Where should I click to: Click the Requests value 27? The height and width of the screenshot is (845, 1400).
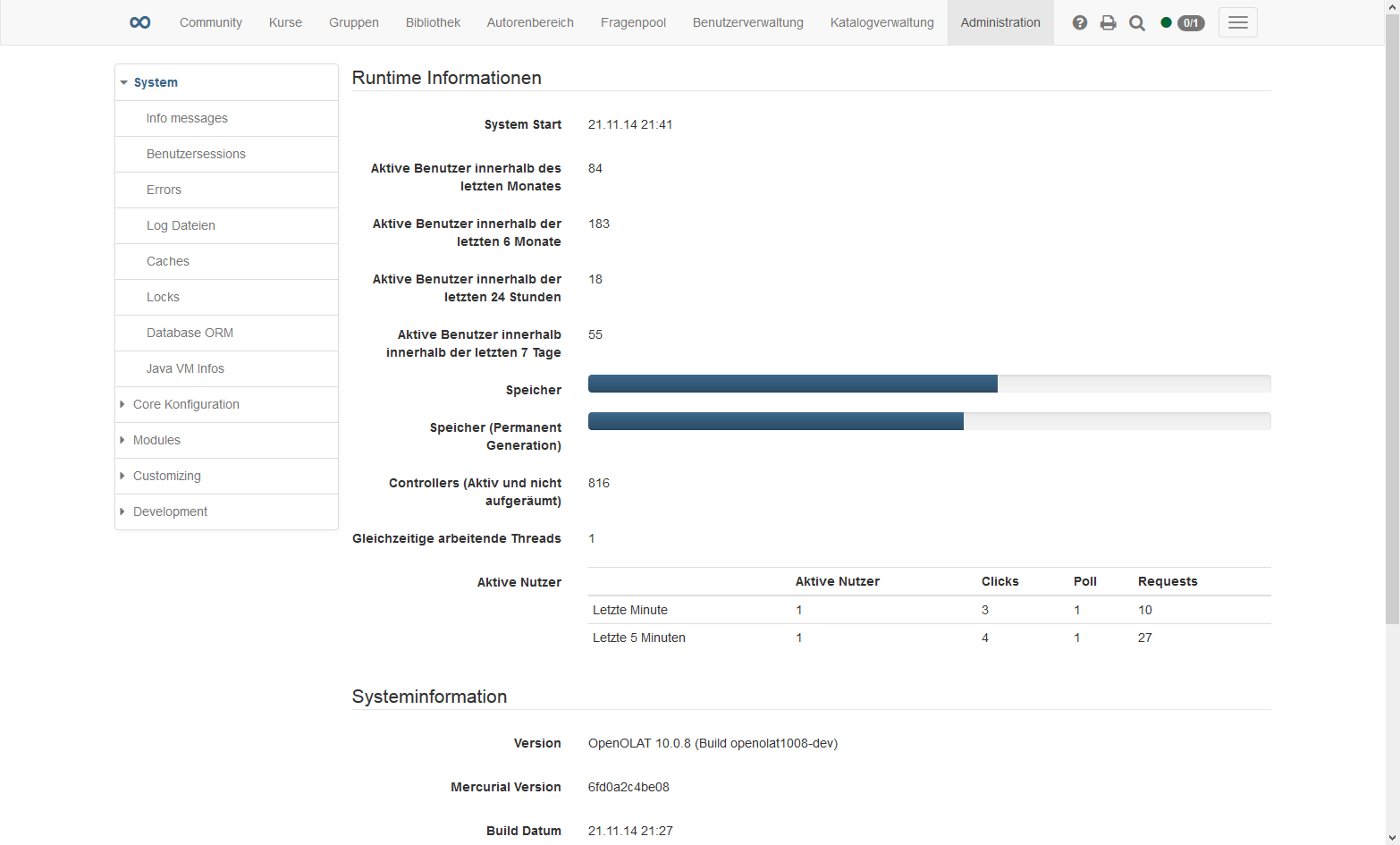tap(1145, 638)
